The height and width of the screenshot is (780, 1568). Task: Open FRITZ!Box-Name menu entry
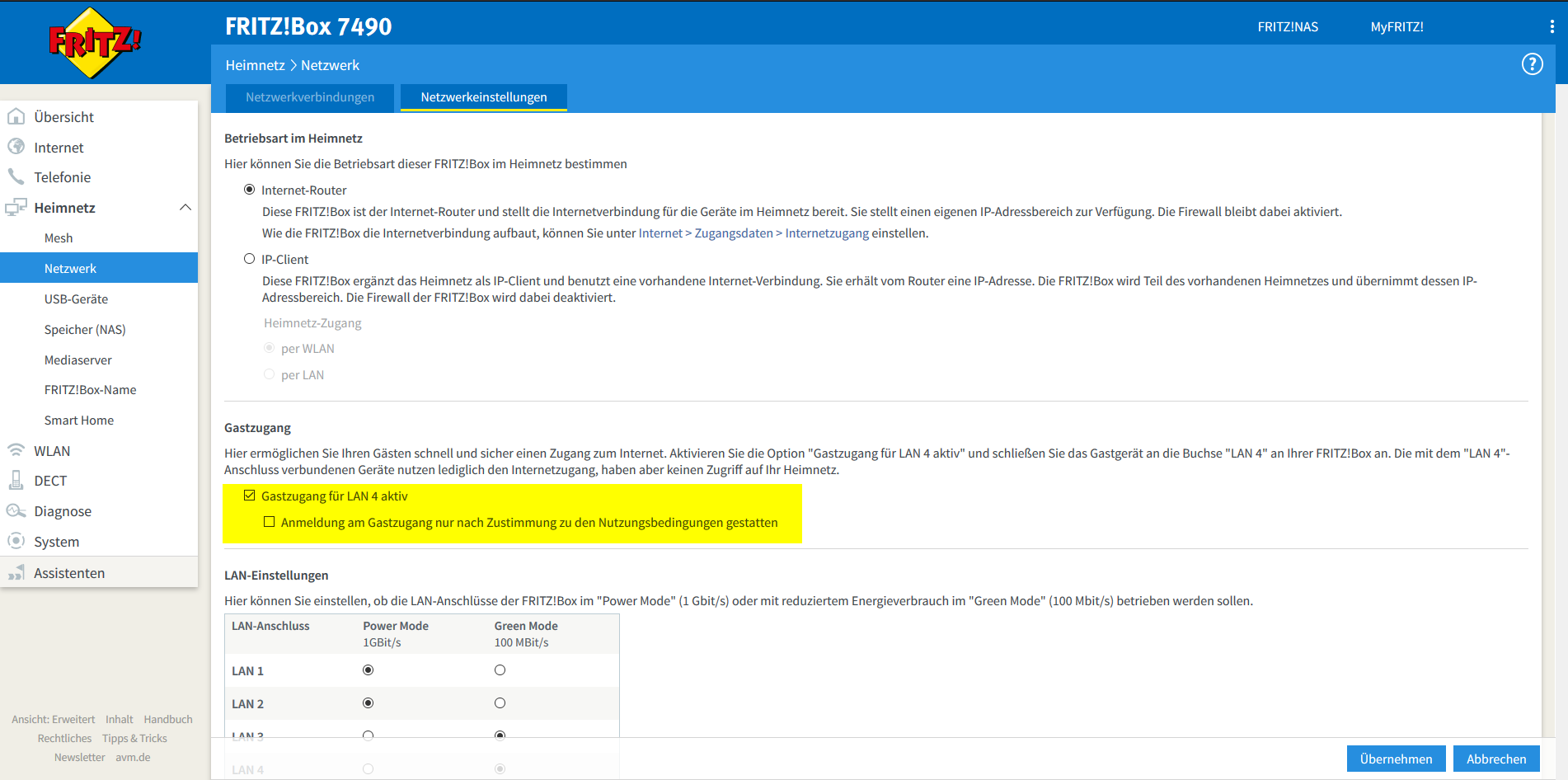(x=91, y=390)
